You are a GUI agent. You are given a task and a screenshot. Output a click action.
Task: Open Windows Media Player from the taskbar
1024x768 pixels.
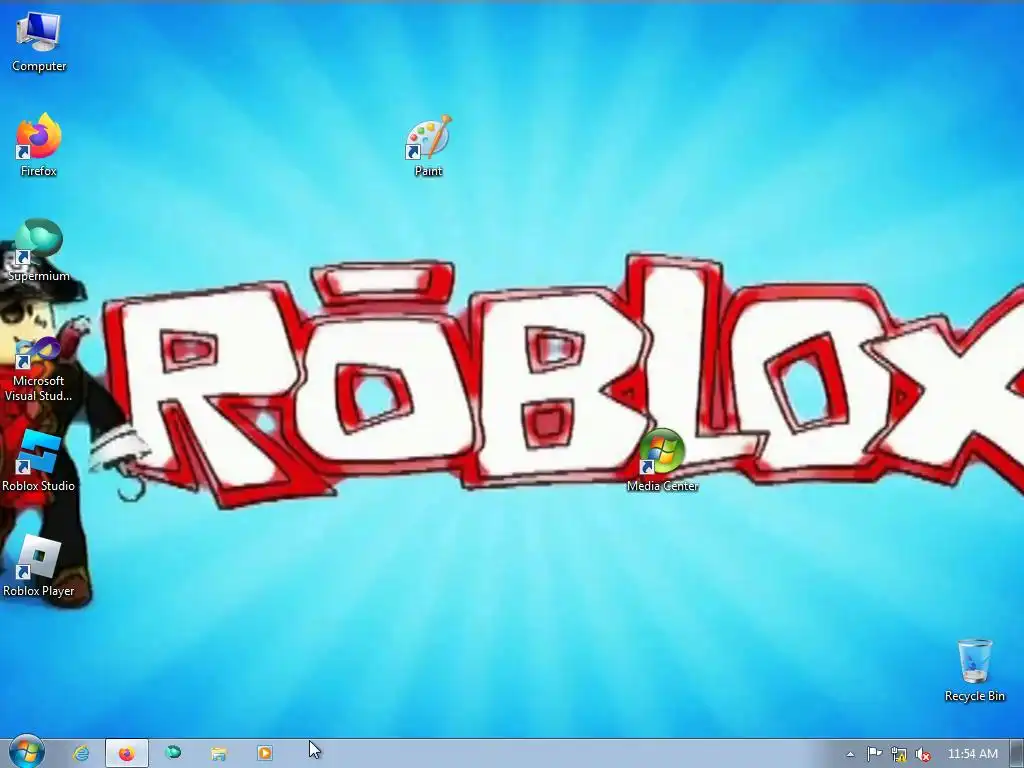click(264, 753)
